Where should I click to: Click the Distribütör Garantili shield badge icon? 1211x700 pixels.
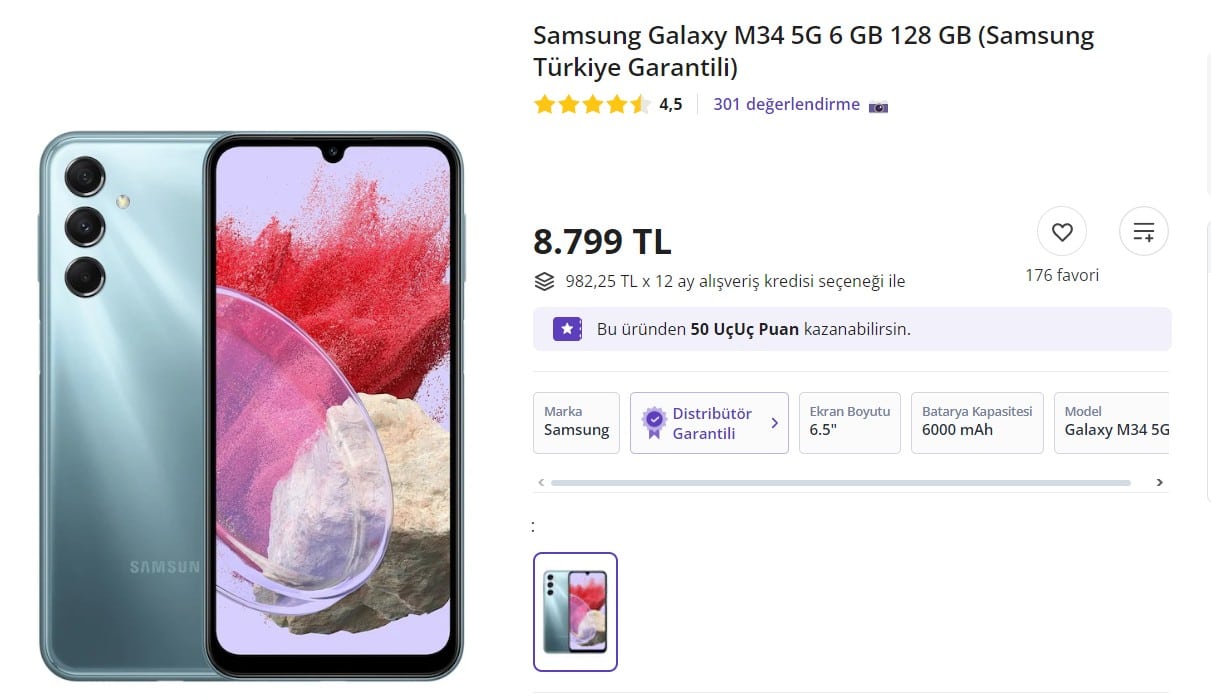[654, 422]
